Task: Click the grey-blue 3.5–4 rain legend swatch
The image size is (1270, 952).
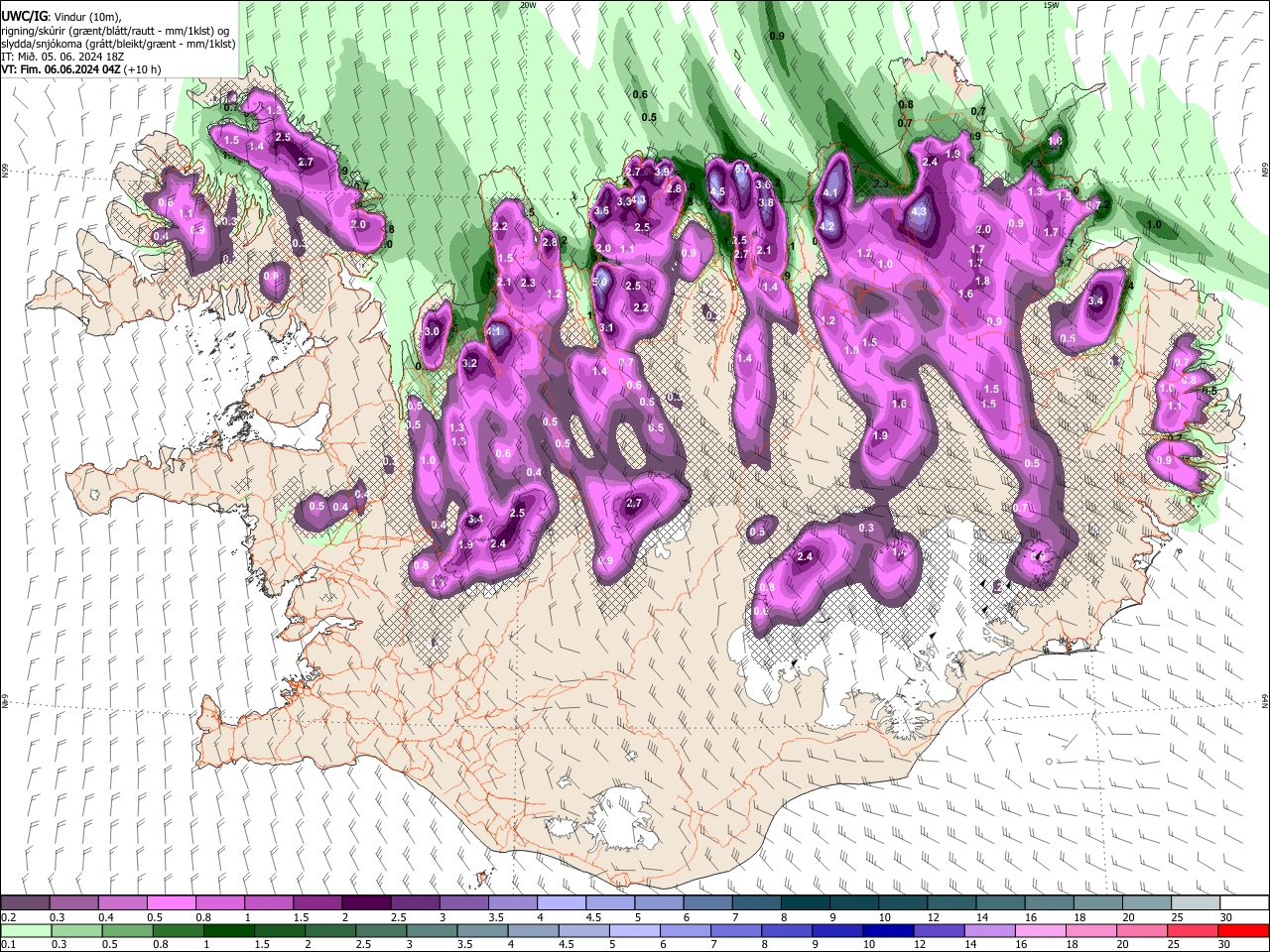Action: click(483, 930)
